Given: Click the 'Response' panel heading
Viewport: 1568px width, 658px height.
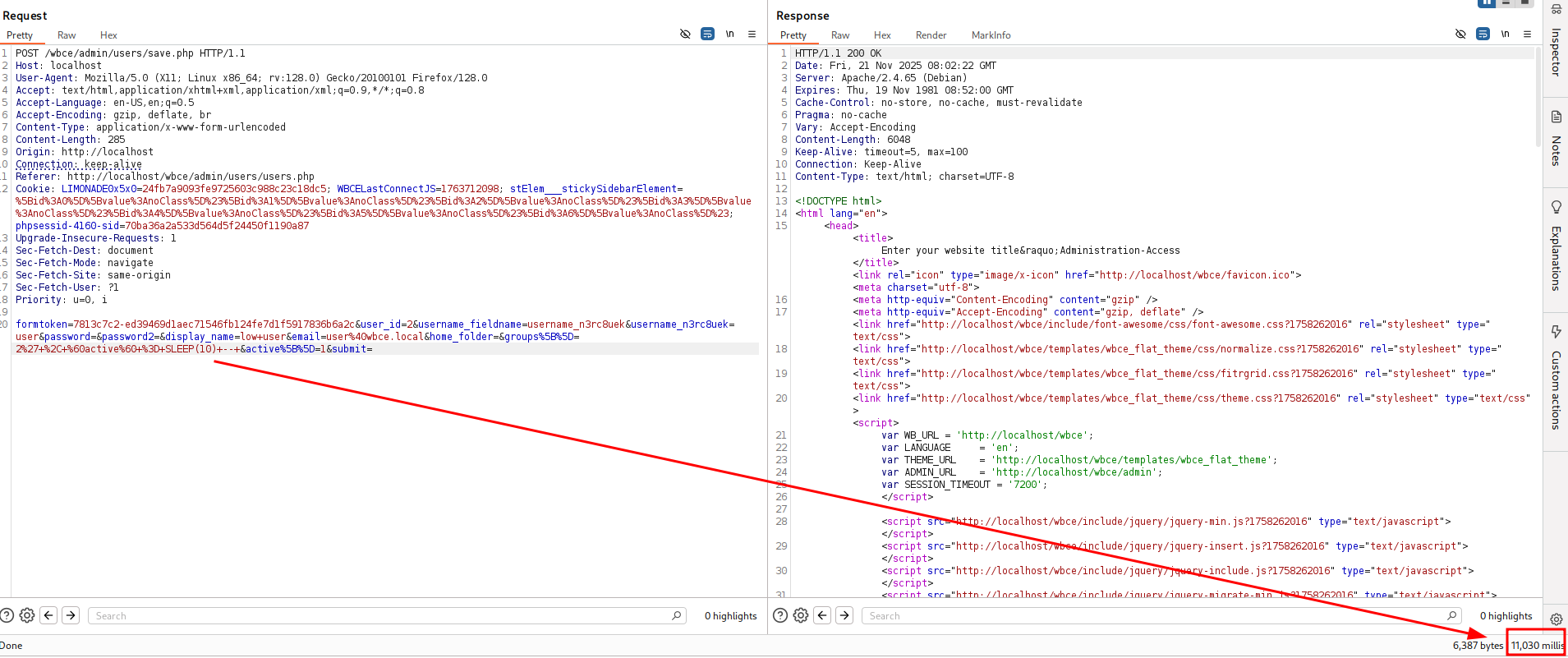Looking at the screenshot, I should pyautogui.click(x=802, y=16).
